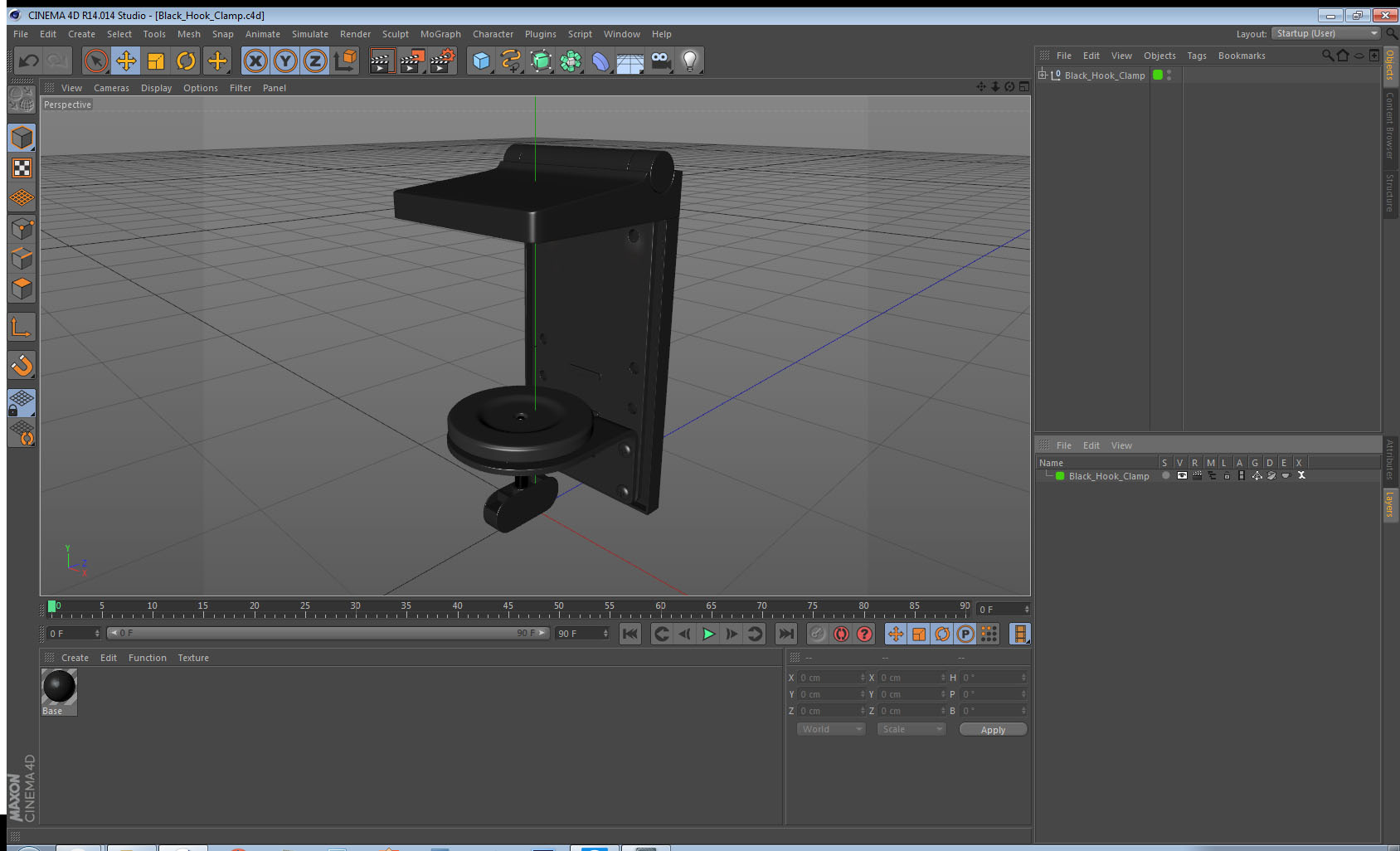This screenshot has width=1400, height=851.
Task: Click the Apply coordinates button
Action: 993,730
